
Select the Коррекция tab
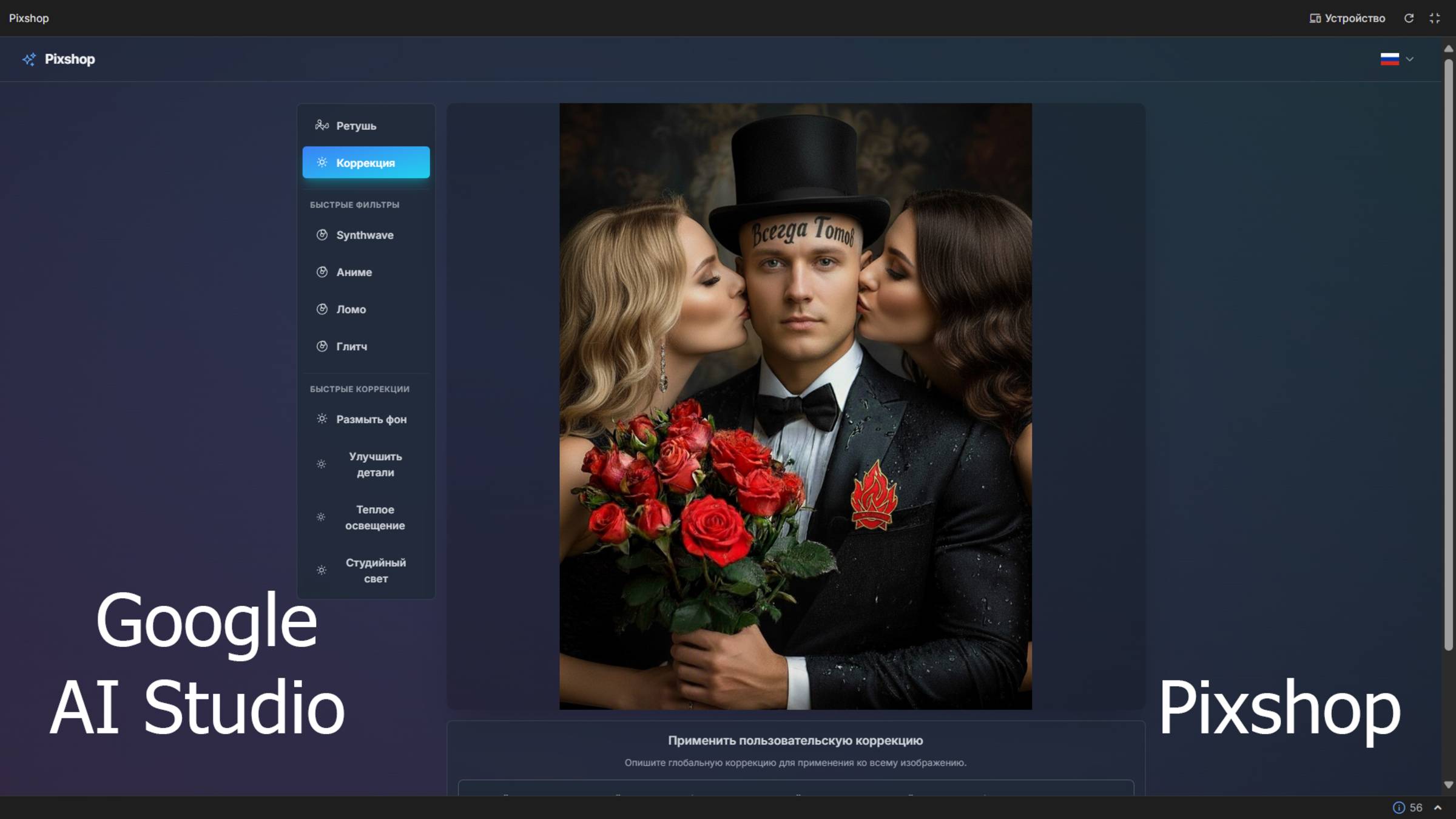366,163
